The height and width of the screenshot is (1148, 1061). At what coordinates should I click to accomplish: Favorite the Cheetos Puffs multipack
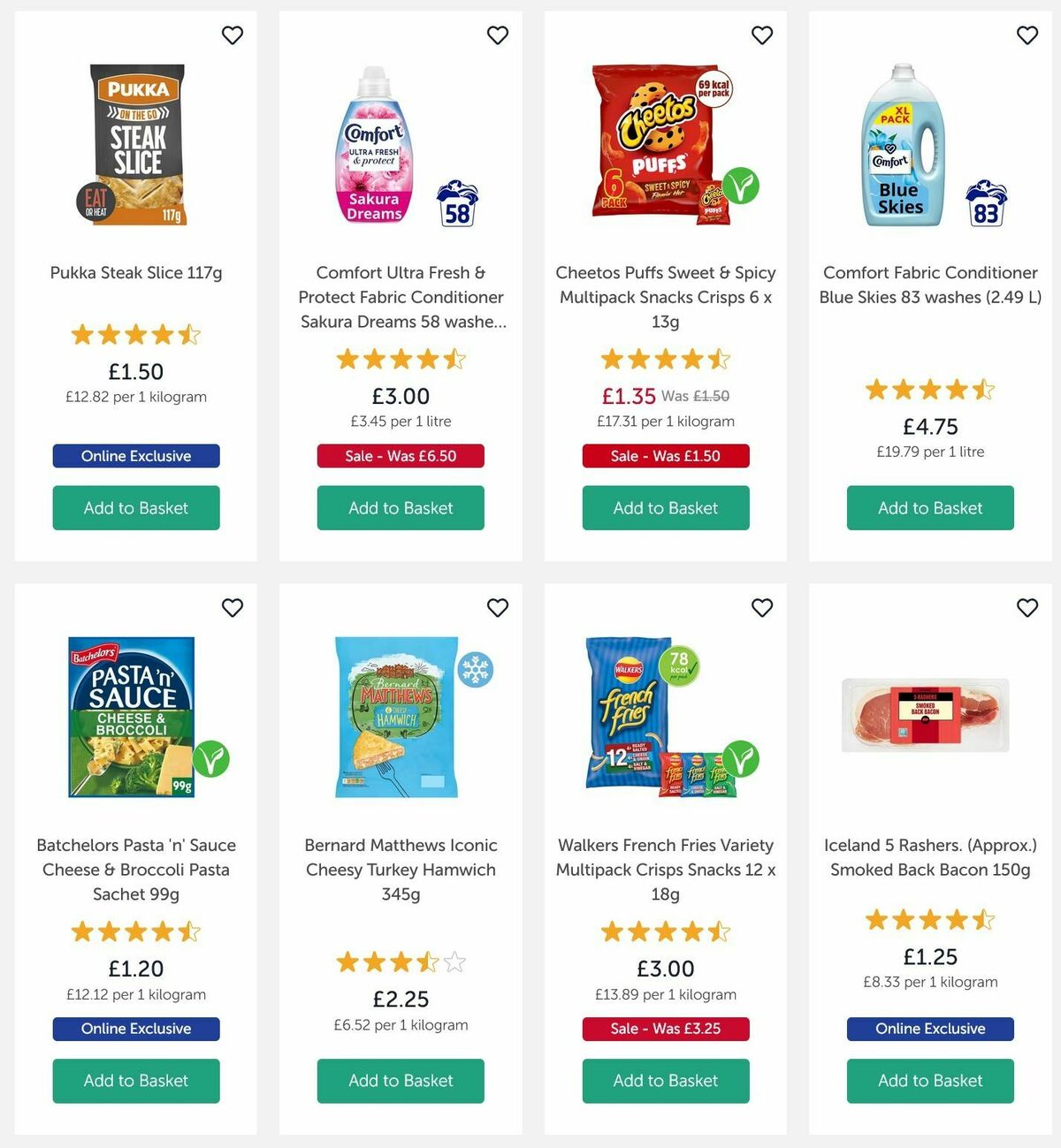coord(762,35)
